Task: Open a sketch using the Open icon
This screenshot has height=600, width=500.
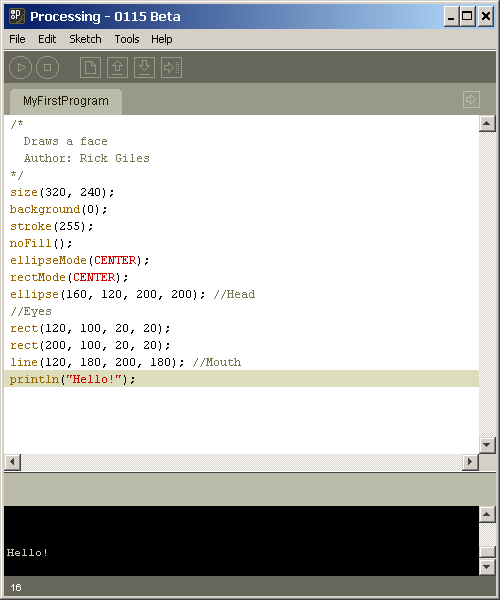Action: [117, 67]
